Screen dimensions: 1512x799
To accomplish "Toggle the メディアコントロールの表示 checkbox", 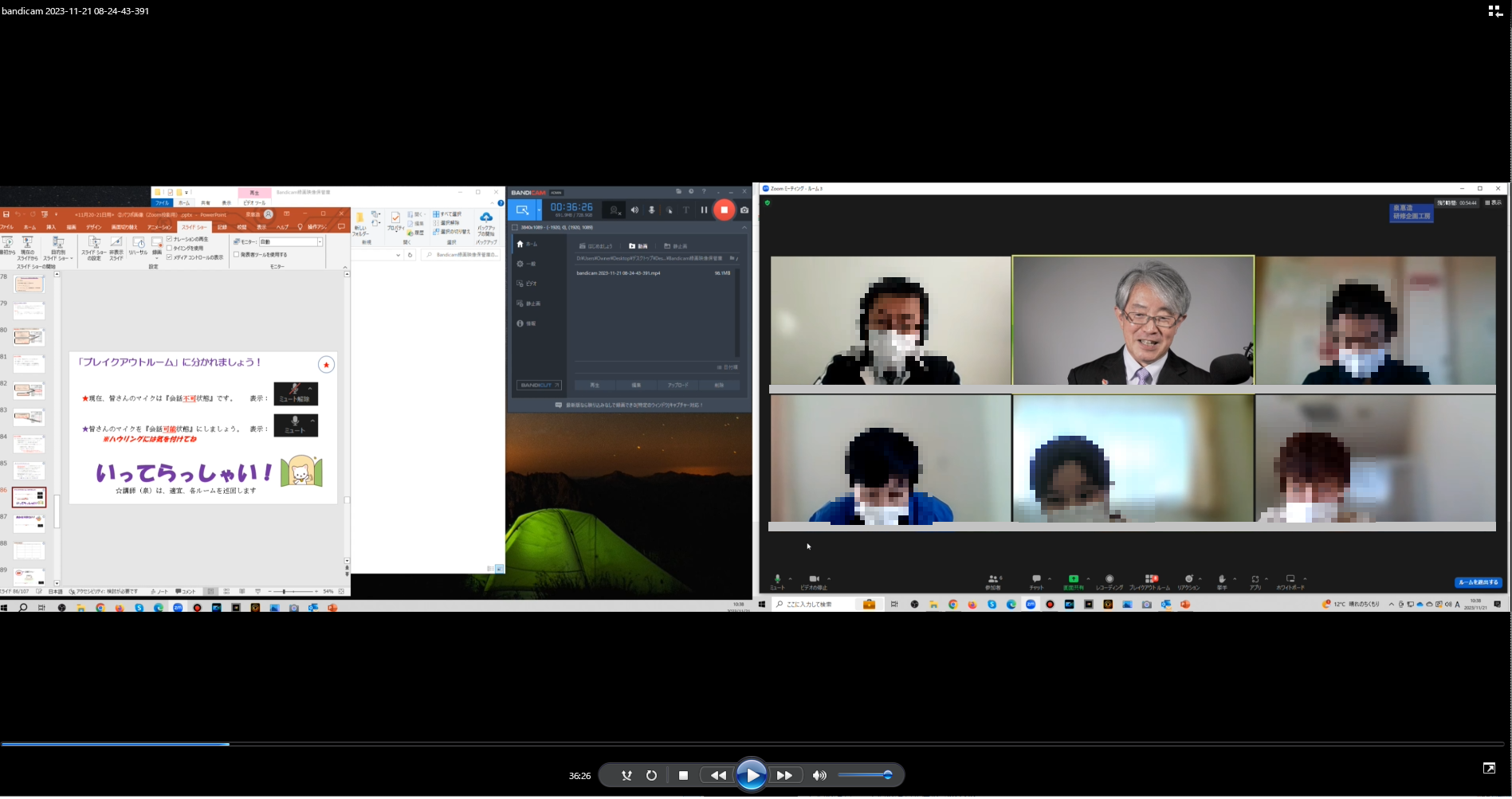I will pyautogui.click(x=169, y=257).
